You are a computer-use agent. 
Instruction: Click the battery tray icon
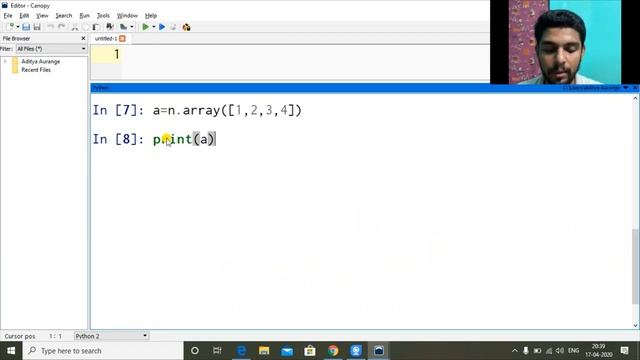tap(537, 351)
